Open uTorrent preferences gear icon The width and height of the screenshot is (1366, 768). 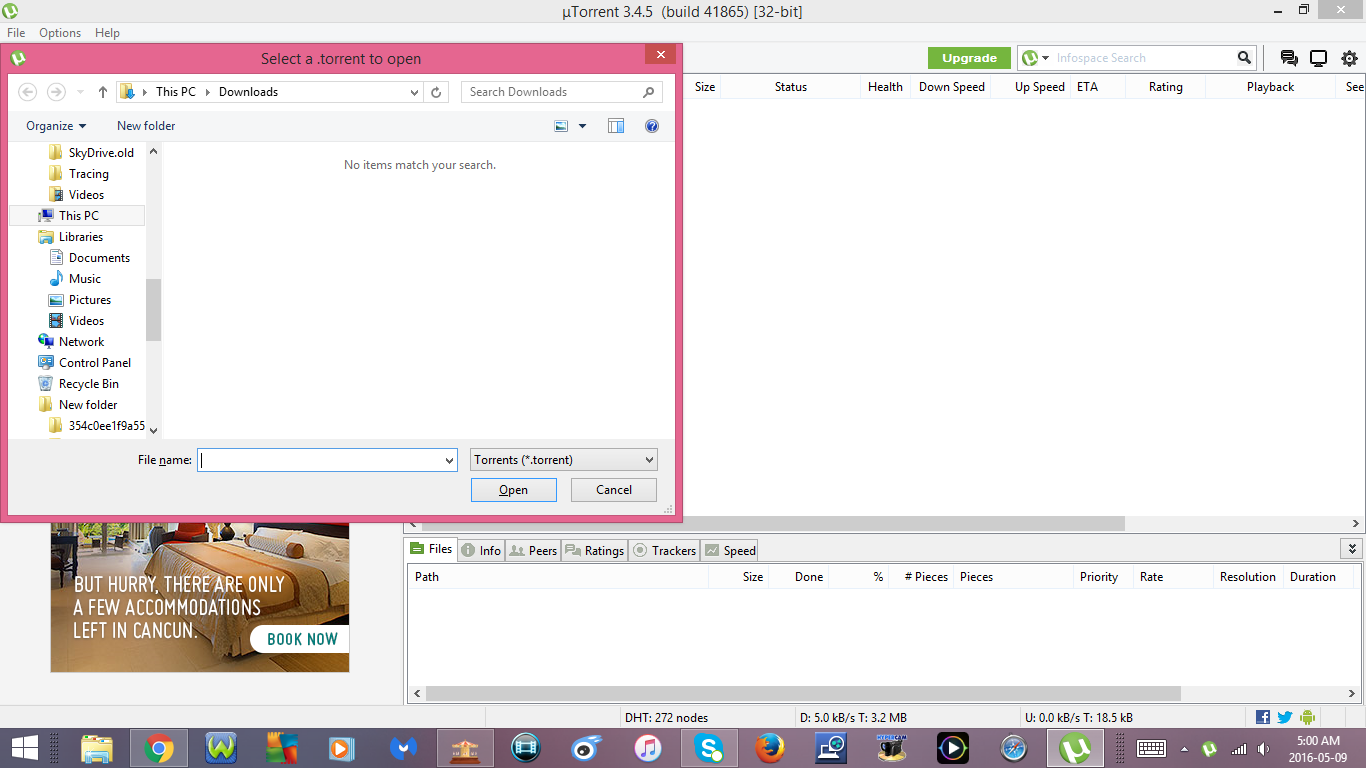[x=1349, y=58]
